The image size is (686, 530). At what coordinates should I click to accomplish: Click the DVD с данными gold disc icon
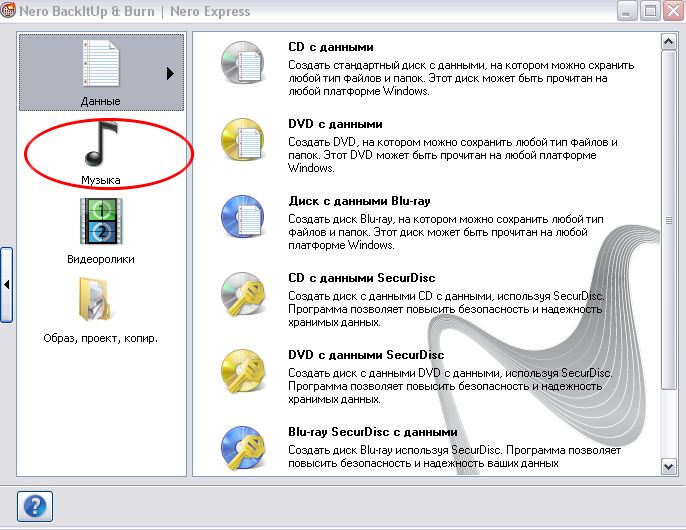(243, 140)
